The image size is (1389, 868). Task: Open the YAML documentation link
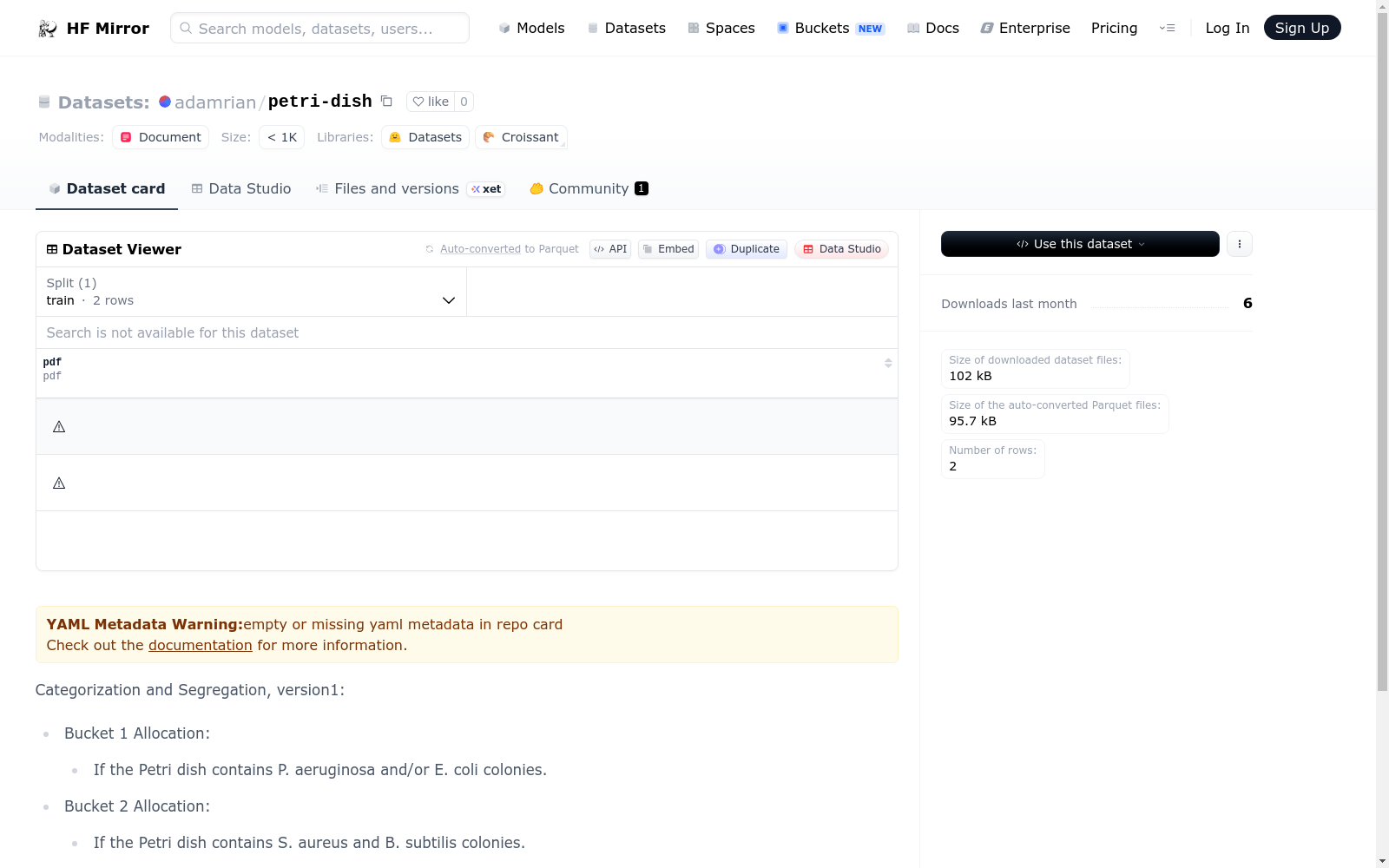click(x=201, y=646)
